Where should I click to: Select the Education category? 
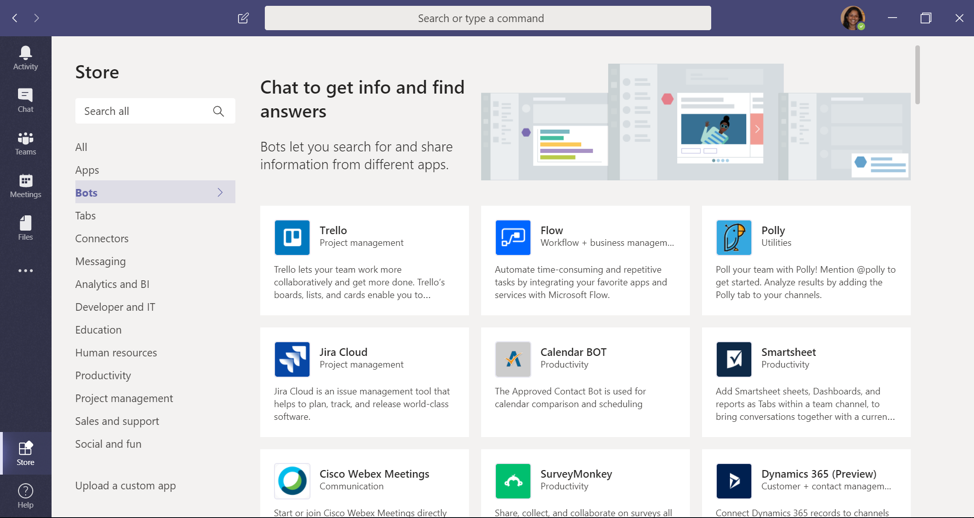tap(98, 330)
